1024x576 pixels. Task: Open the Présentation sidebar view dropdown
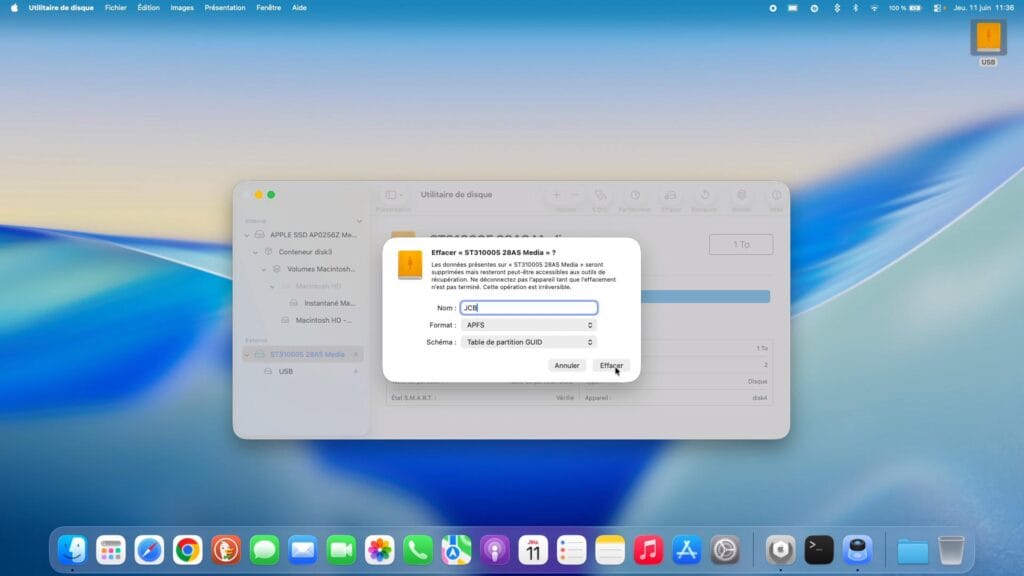[x=393, y=195]
